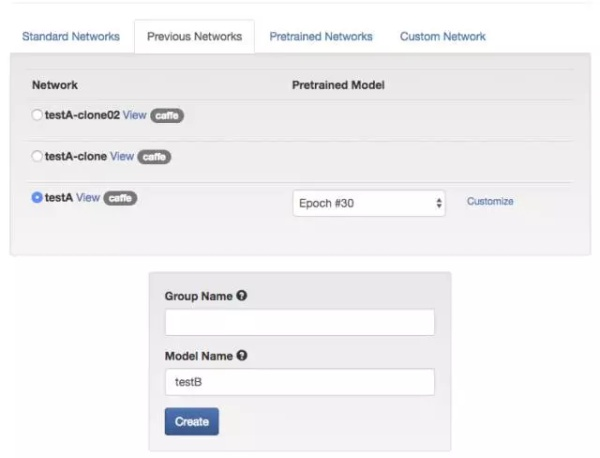Viewport: 600px width, 458px height.
Task: Select the testA-clone02 network radio button
Action: click(x=37, y=115)
